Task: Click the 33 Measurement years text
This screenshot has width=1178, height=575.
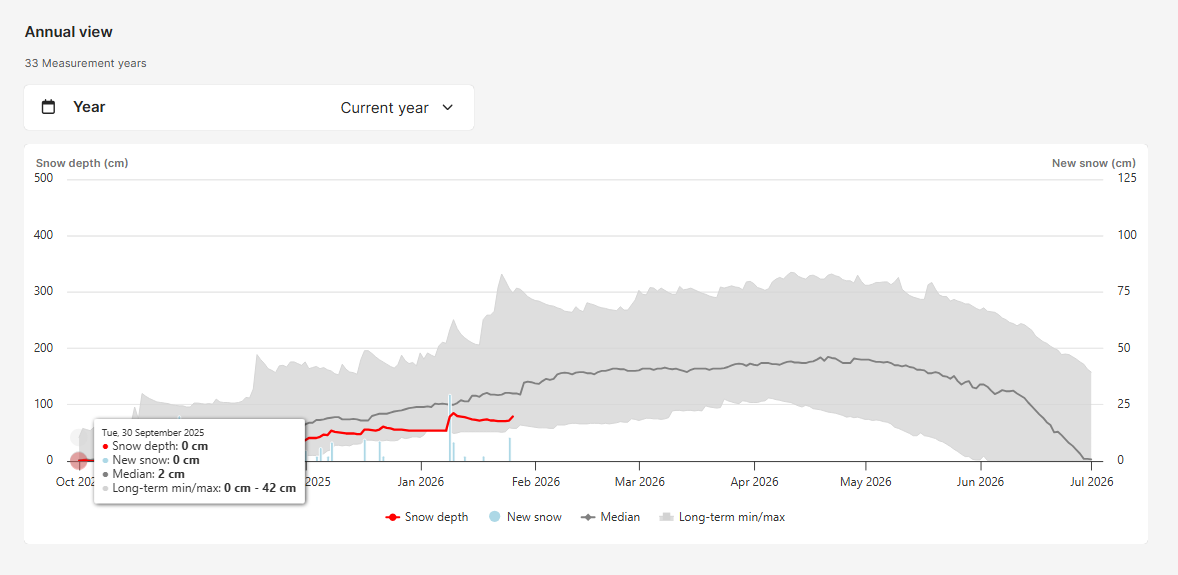Action: tap(86, 63)
